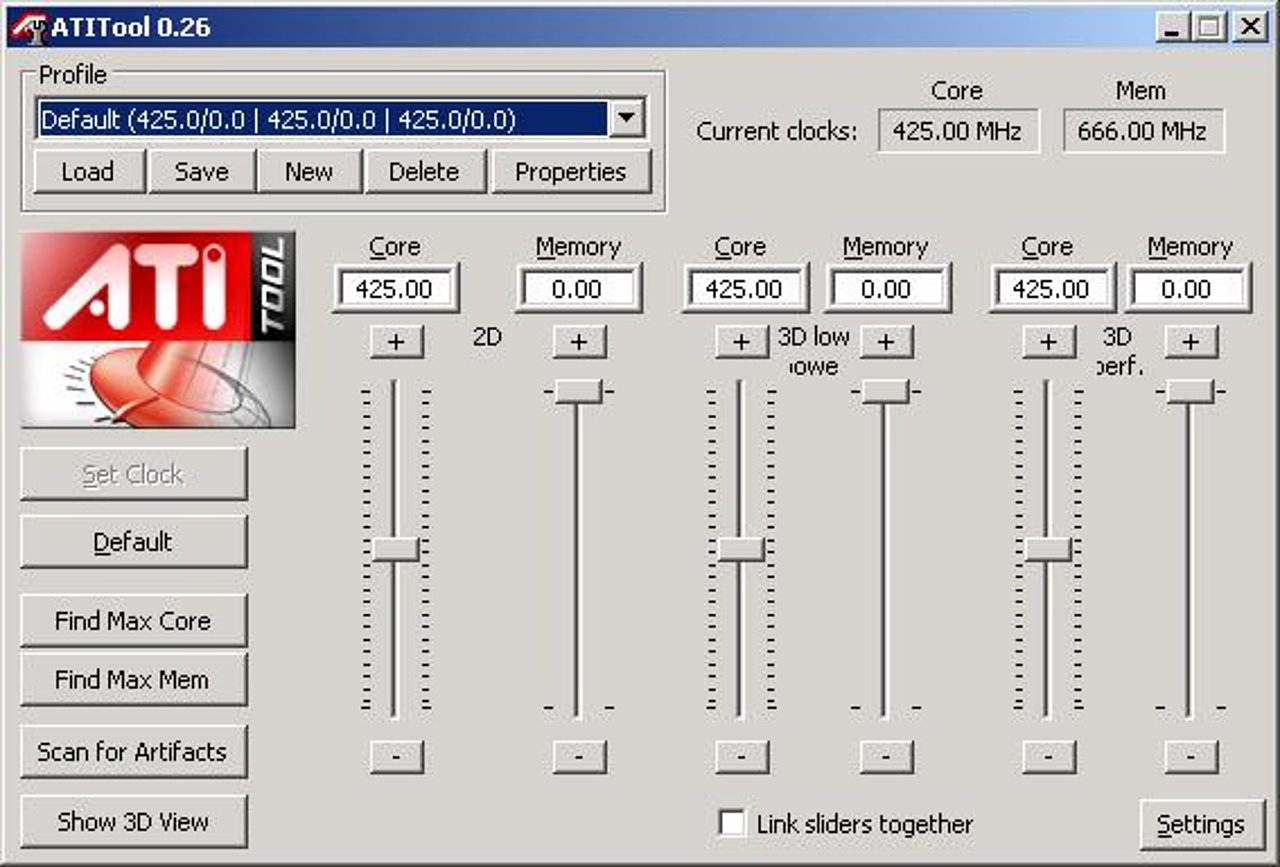Increase 3D low power Core with plus
Image resolution: width=1280 pixels, height=867 pixels.
click(x=741, y=342)
